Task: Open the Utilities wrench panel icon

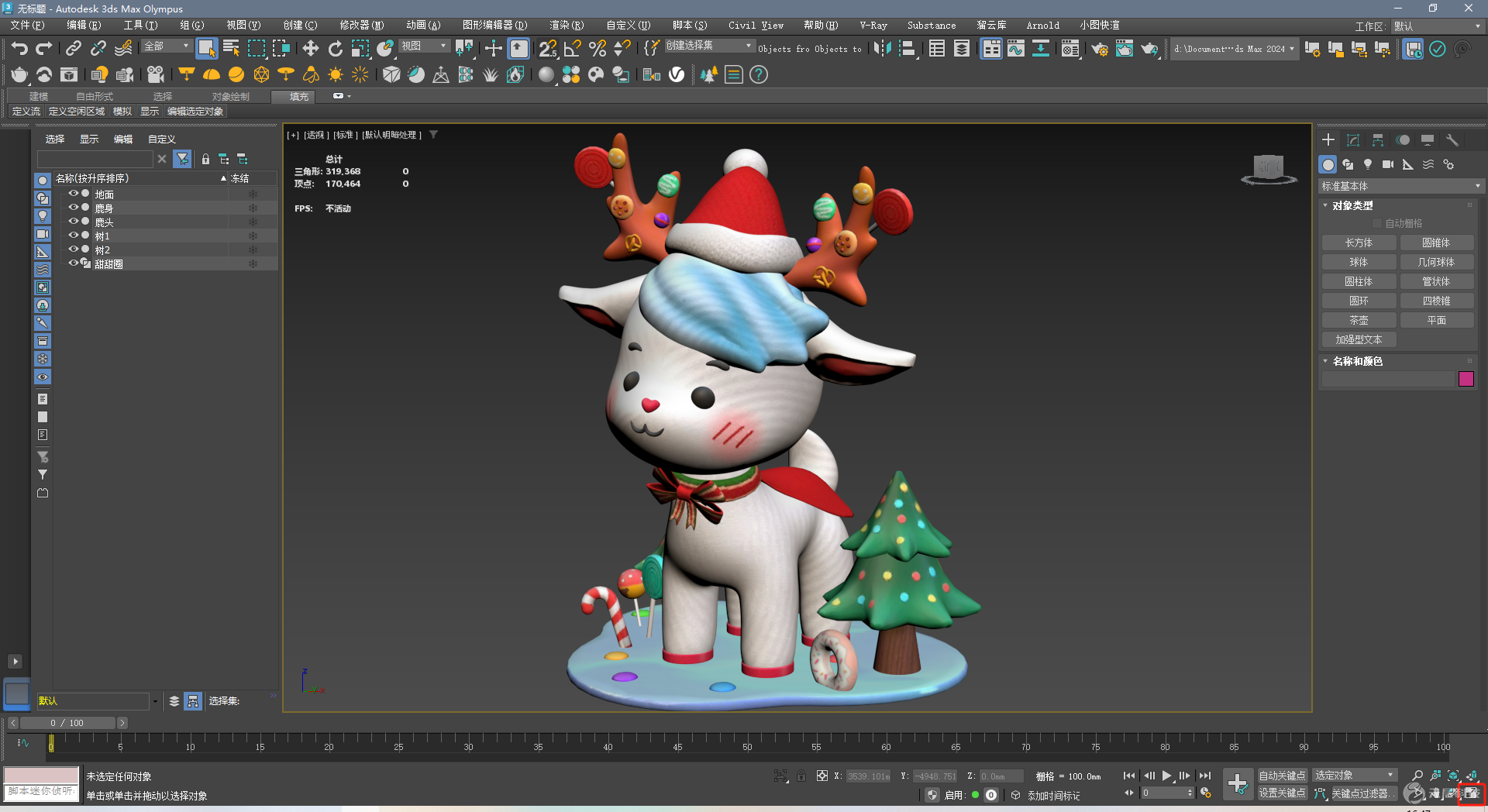Action: tap(1452, 140)
